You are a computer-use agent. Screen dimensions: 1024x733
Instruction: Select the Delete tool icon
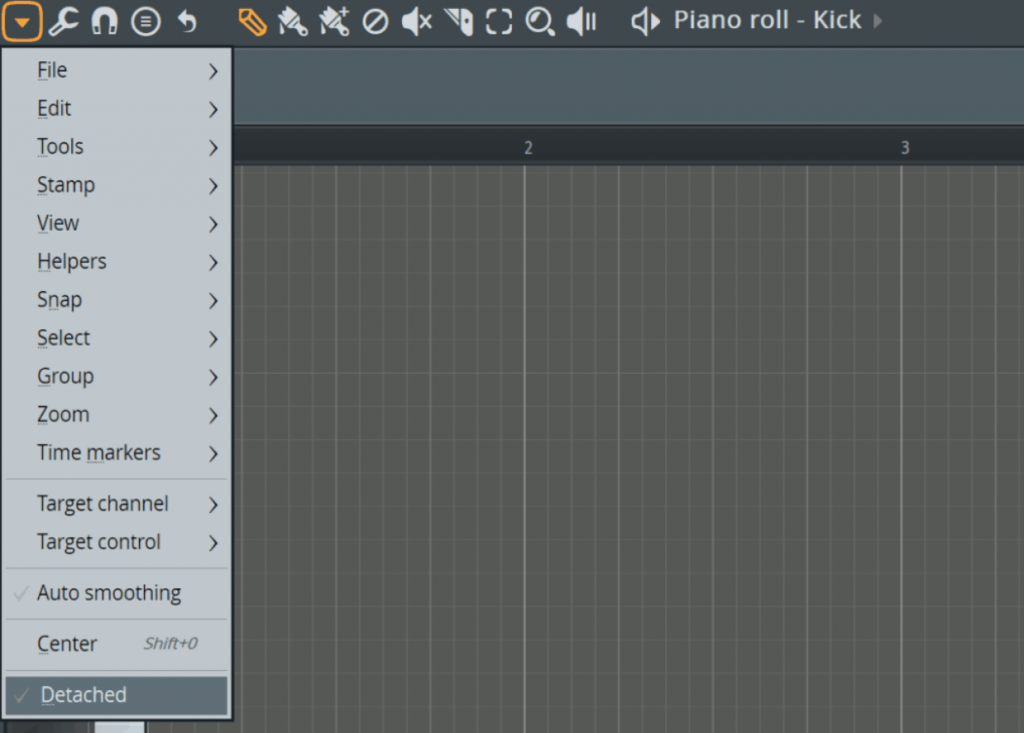[x=375, y=21]
